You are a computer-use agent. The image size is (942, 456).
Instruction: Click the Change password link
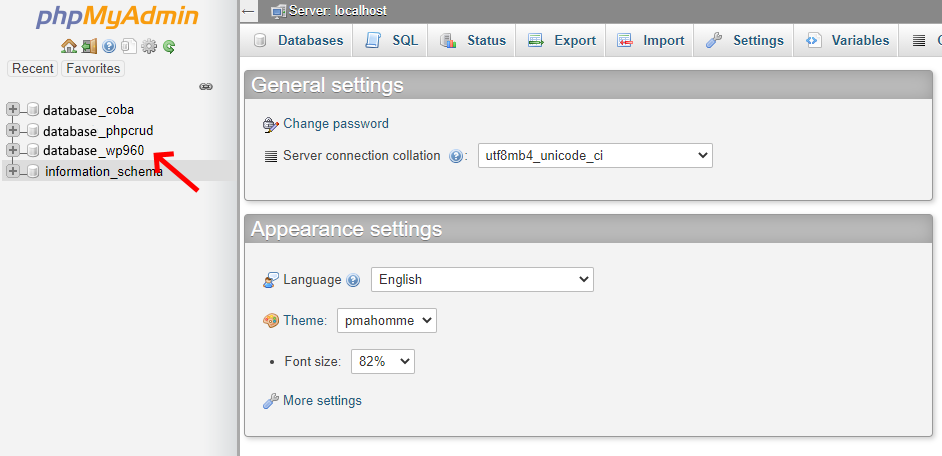click(336, 124)
